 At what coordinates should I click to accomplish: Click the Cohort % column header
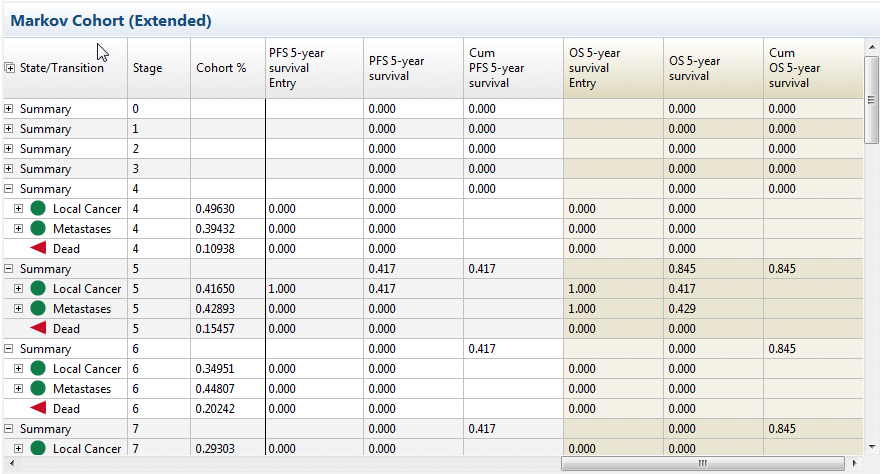click(x=228, y=68)
